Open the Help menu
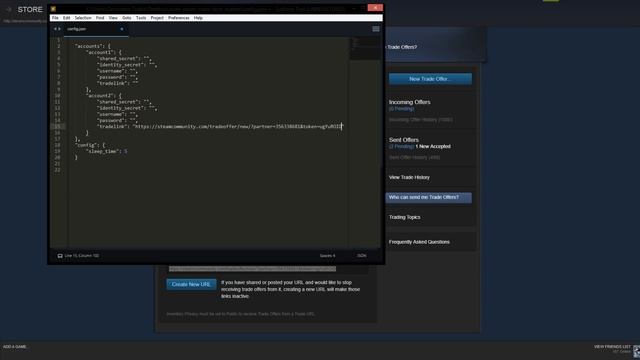 coord(198,18)
